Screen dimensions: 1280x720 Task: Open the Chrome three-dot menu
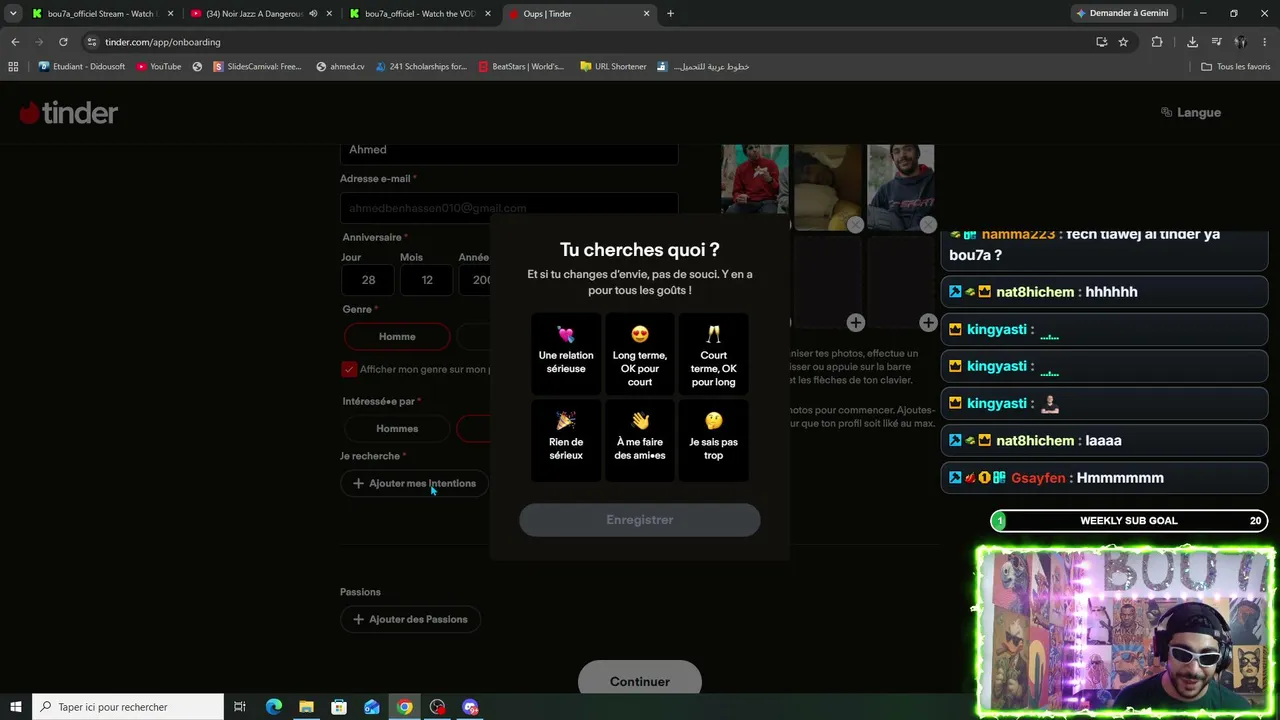1265,42
